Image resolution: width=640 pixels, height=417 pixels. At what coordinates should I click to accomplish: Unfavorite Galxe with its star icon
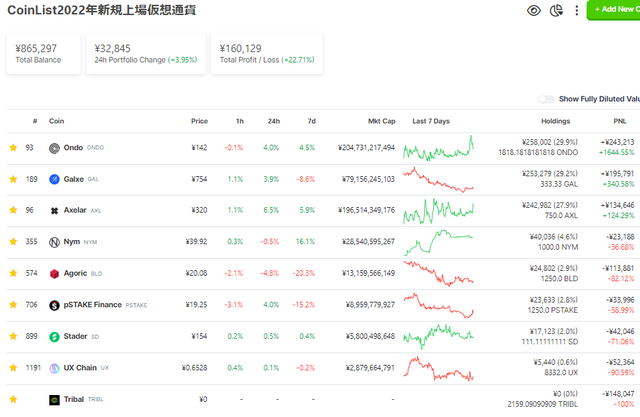[x=13, y=179]
